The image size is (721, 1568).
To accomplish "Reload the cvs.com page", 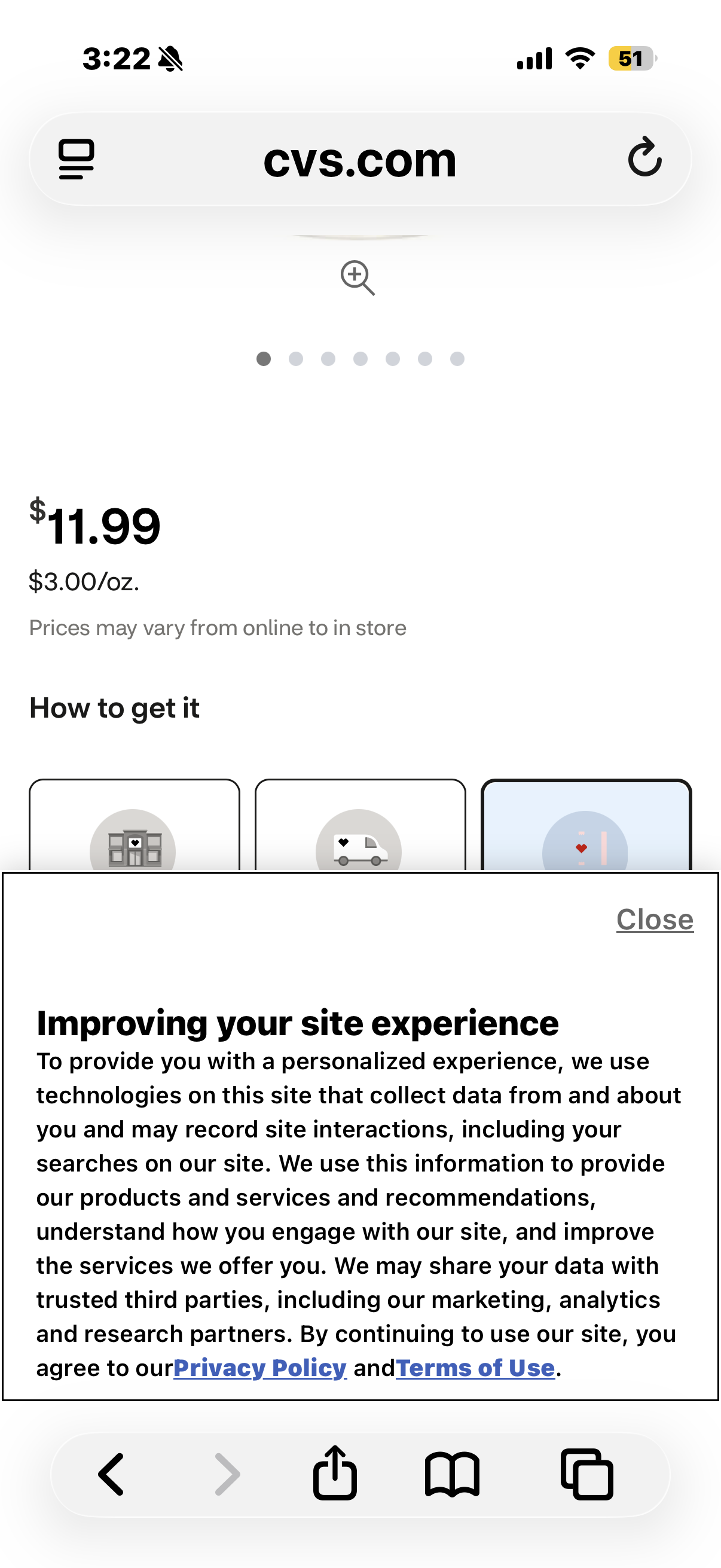I will pyautogui.click(x=644, y=158).
